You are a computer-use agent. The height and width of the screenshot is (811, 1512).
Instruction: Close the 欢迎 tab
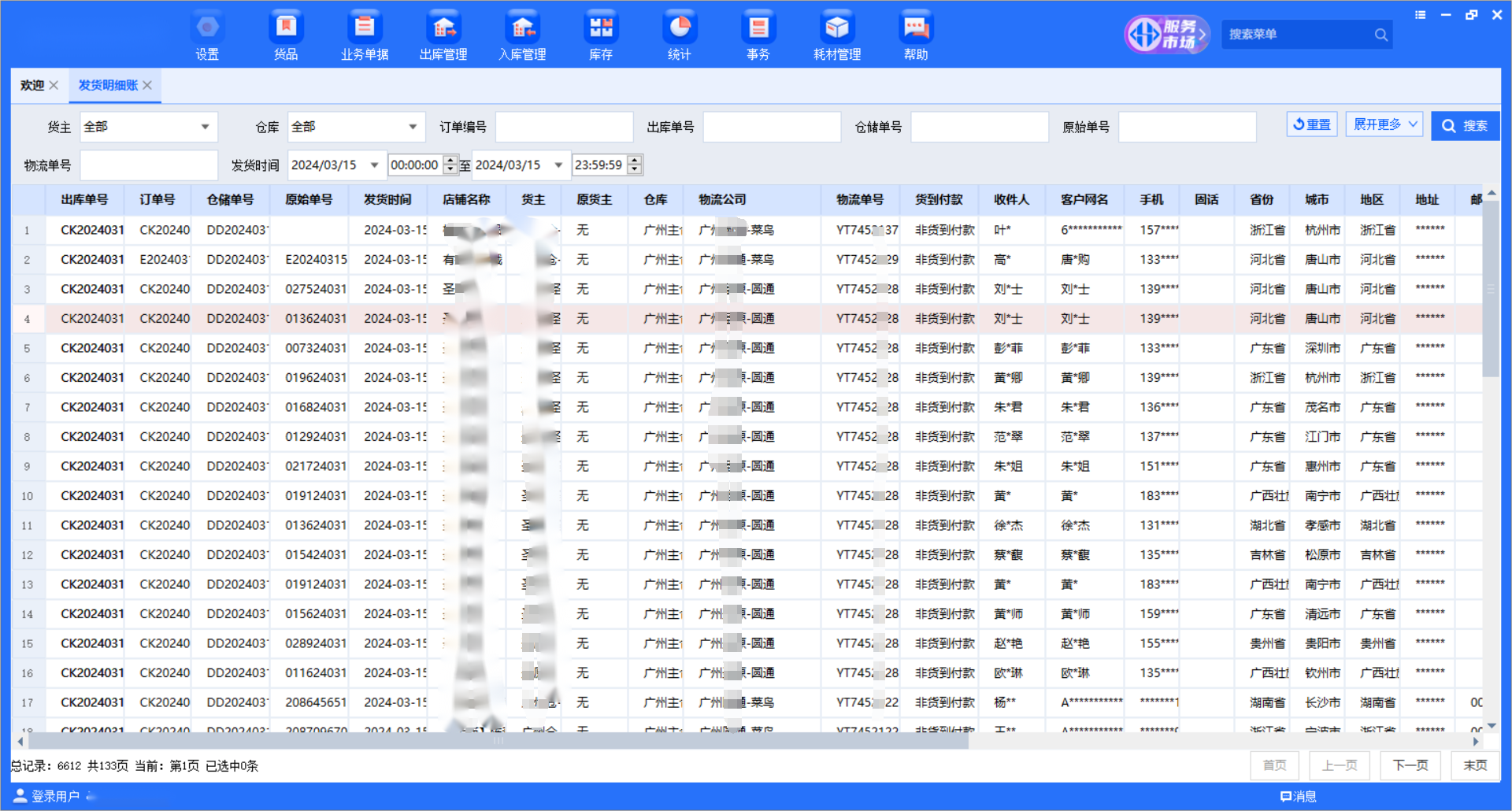[x=54, y=85]
